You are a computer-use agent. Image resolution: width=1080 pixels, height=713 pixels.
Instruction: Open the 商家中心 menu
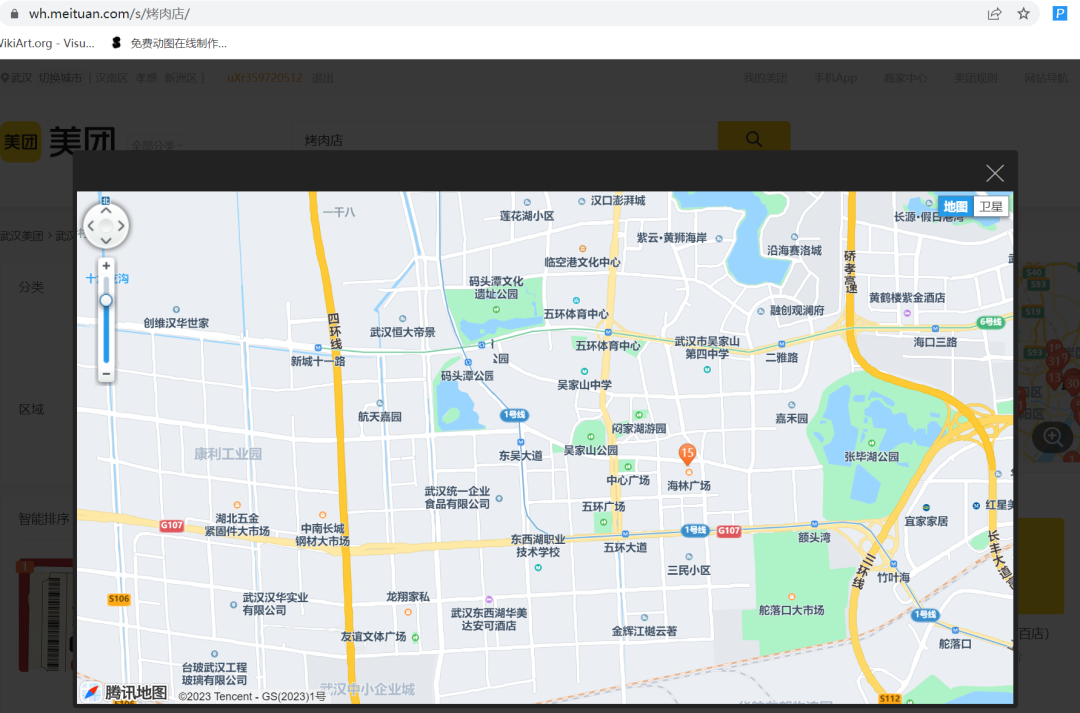coord(905,78)
